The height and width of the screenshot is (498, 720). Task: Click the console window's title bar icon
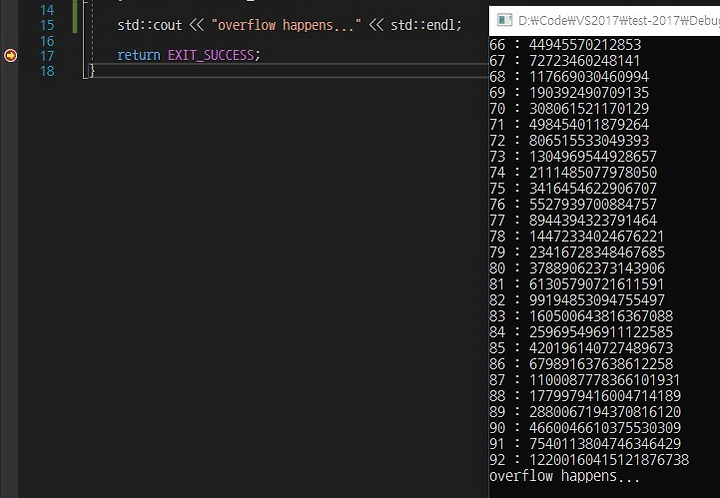click(505, 20)
